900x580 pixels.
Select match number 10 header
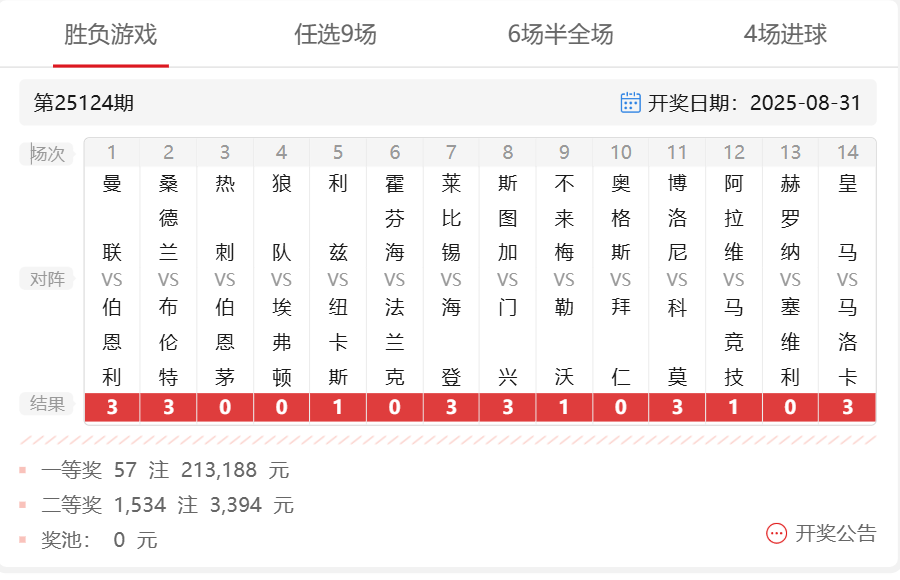[620, 152]
